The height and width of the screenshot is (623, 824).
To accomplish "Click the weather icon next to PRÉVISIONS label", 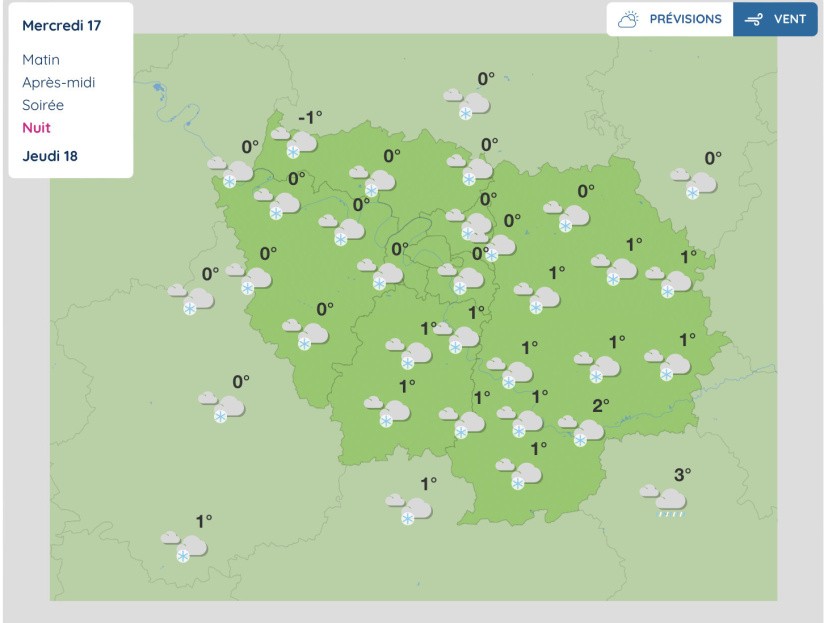I will pos(629,17).
